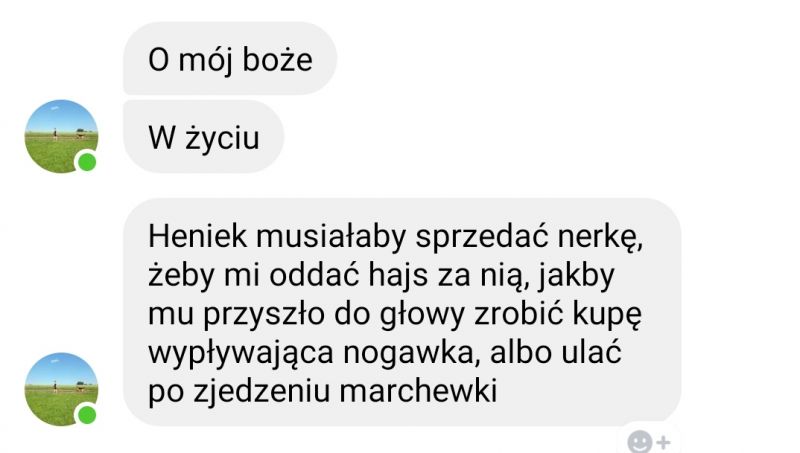Screen dimensions: 800x453
Task: Click the word 'wypływająca' in the message
Action: point(241,353)
